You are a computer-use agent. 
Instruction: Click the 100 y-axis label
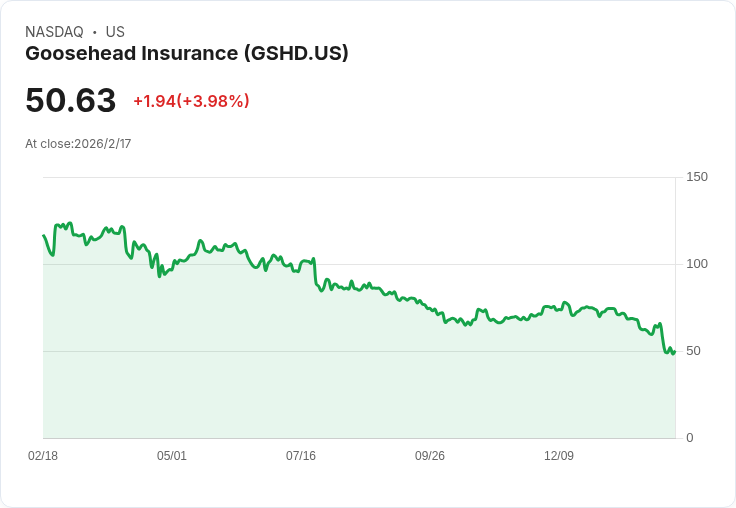pos(697,264)
